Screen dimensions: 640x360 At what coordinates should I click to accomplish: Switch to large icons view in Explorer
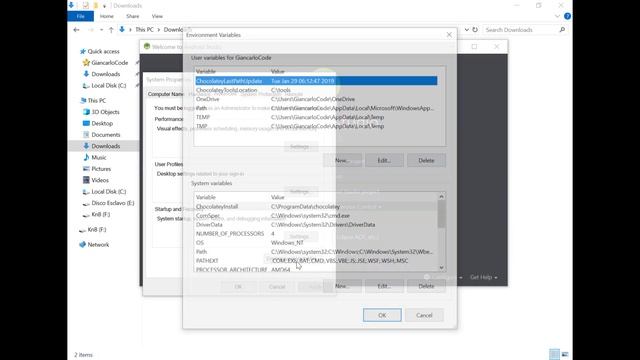point(565,354)
